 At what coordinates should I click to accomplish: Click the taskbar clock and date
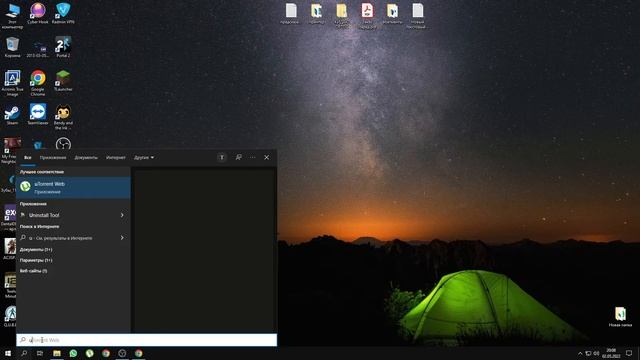[x=611, y=353]
